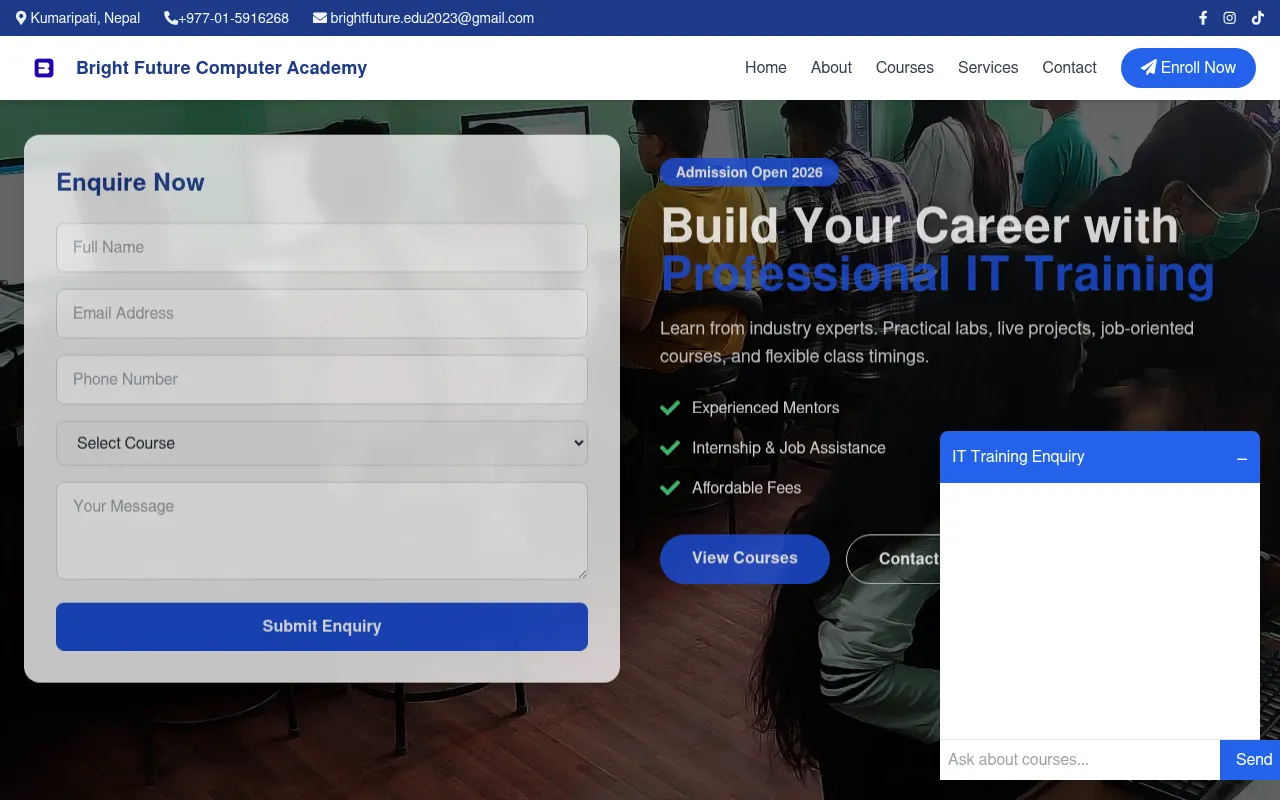The width and height of the screenshot is (1280, 800).
Task: Open the Select Course dropdown
Action: 322,443
